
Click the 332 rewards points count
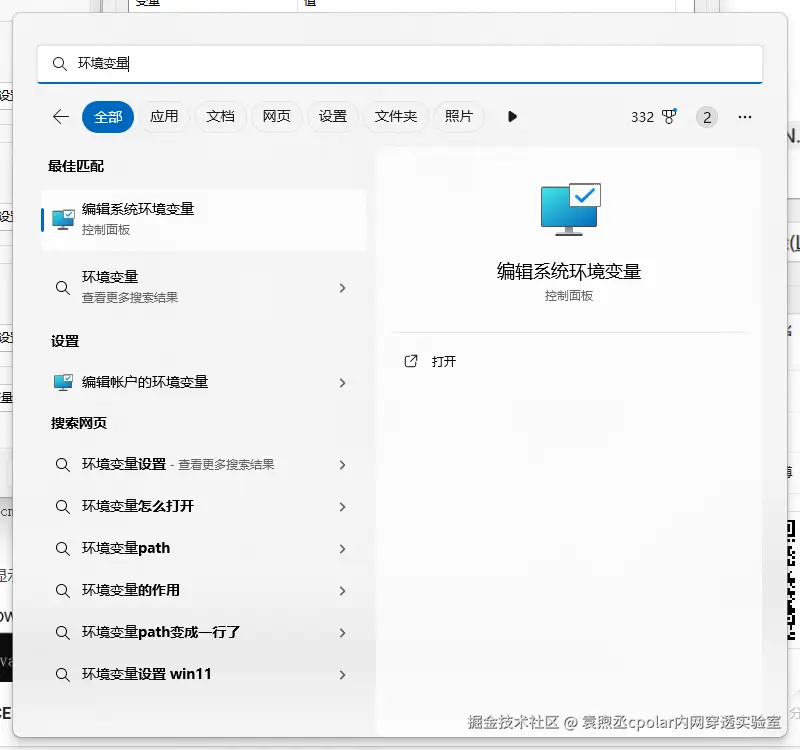coord(642,117)
